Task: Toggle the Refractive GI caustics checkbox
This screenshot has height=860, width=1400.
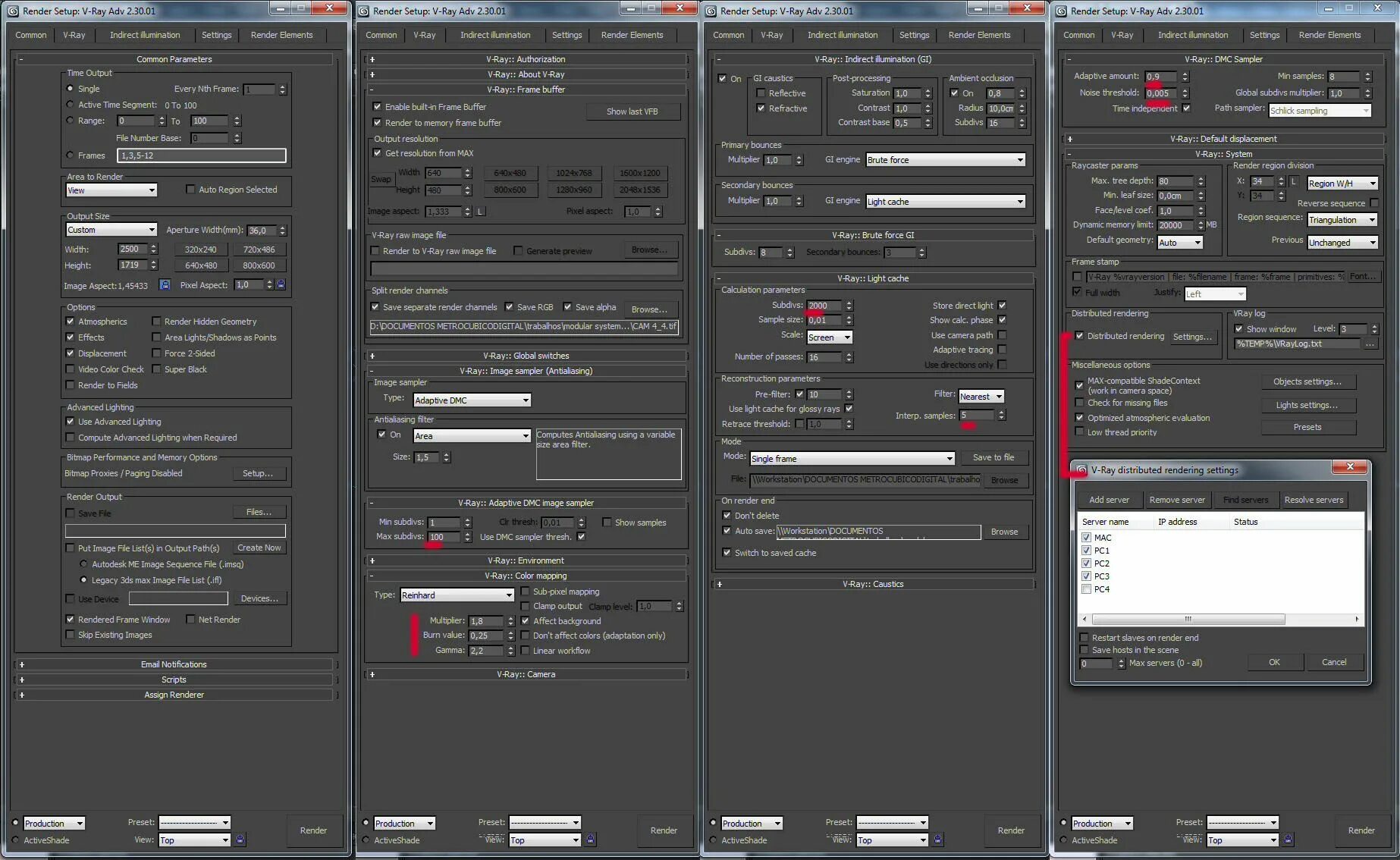Action: (761, 108)
